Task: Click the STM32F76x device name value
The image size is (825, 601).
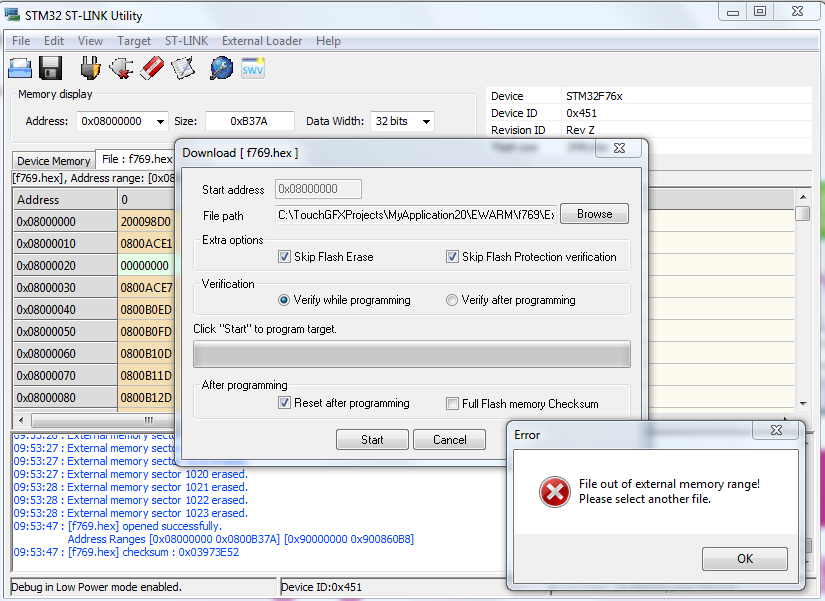Action: tap(594, 96)
